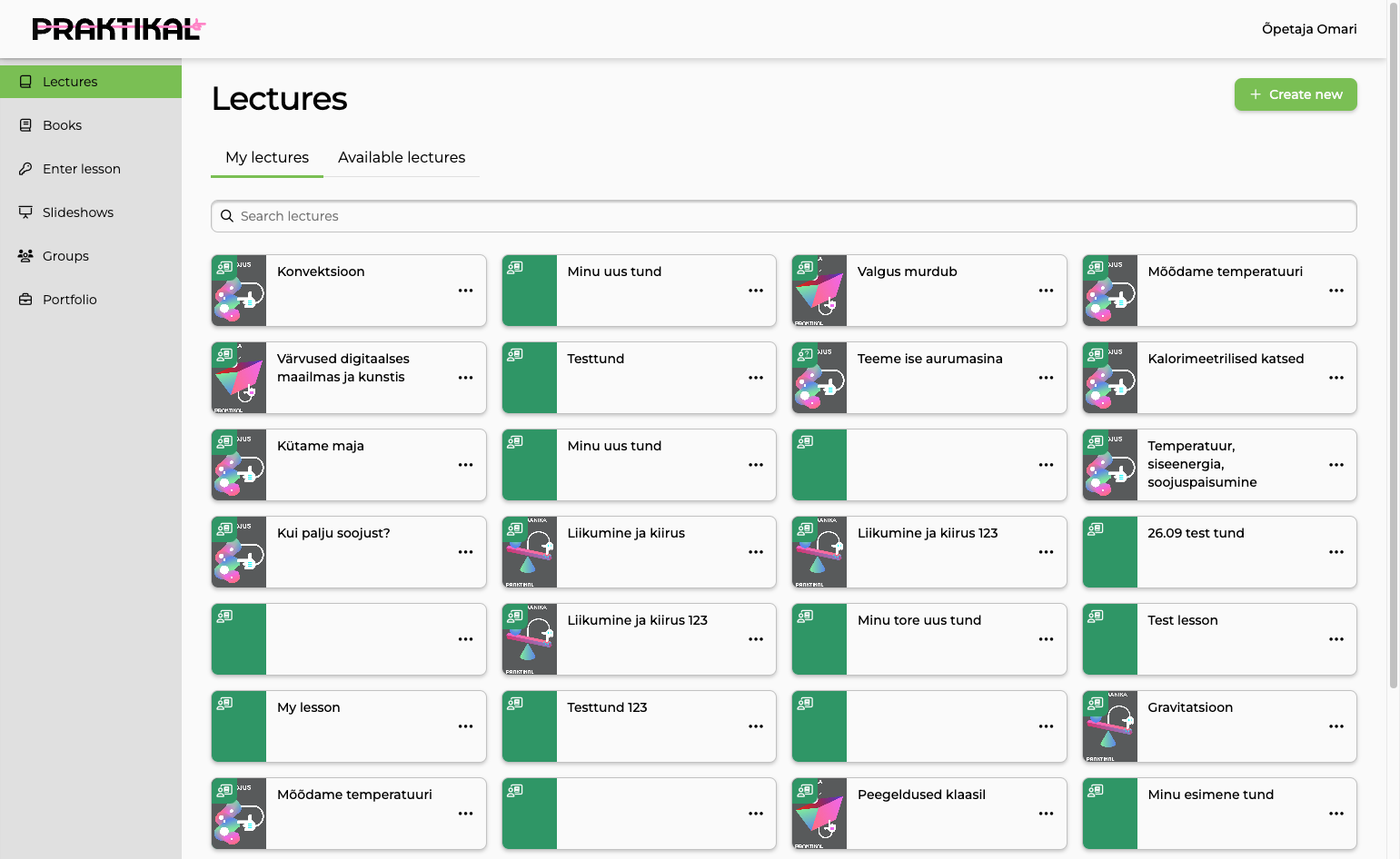Click the Groups people icon
1400x859 pixels.
click(x=25, y=256)
